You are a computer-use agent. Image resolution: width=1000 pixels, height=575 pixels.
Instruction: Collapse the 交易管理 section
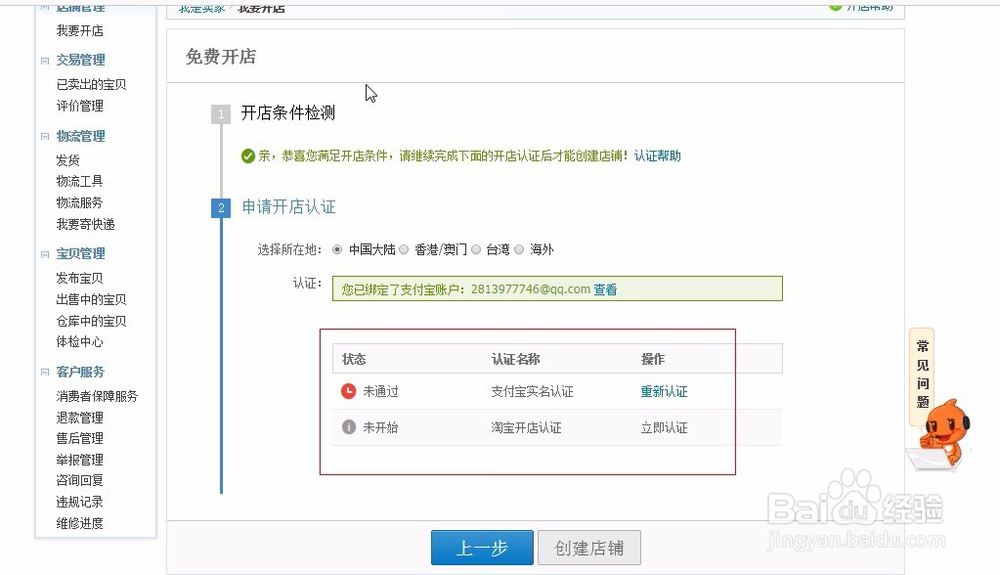point(45,61)
